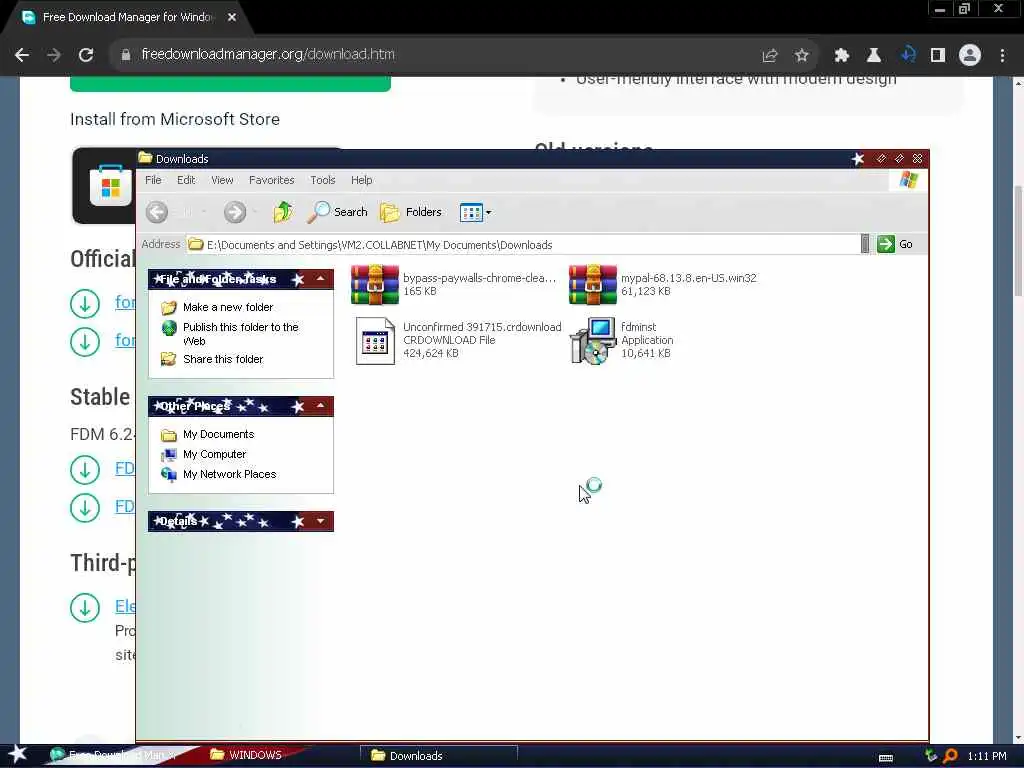Select mypal-68.13.8.en-US.win32 archive
1024x768 pixels.
click(663, 285)
